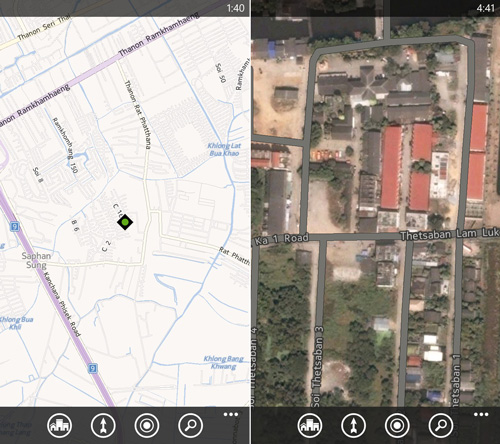This screenshot has width=500, height=444.
Task: Select the Saphan Sung district label
Action: coord(36,260)
